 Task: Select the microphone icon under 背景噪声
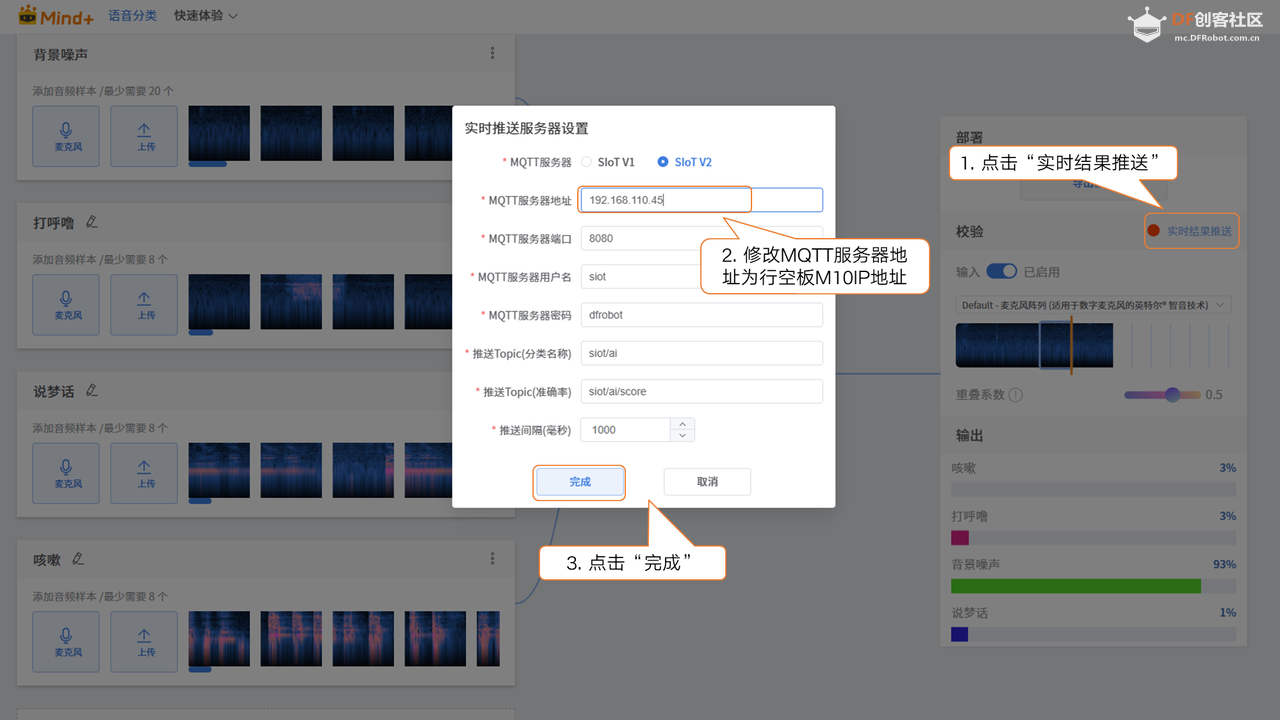pos(65,135)
